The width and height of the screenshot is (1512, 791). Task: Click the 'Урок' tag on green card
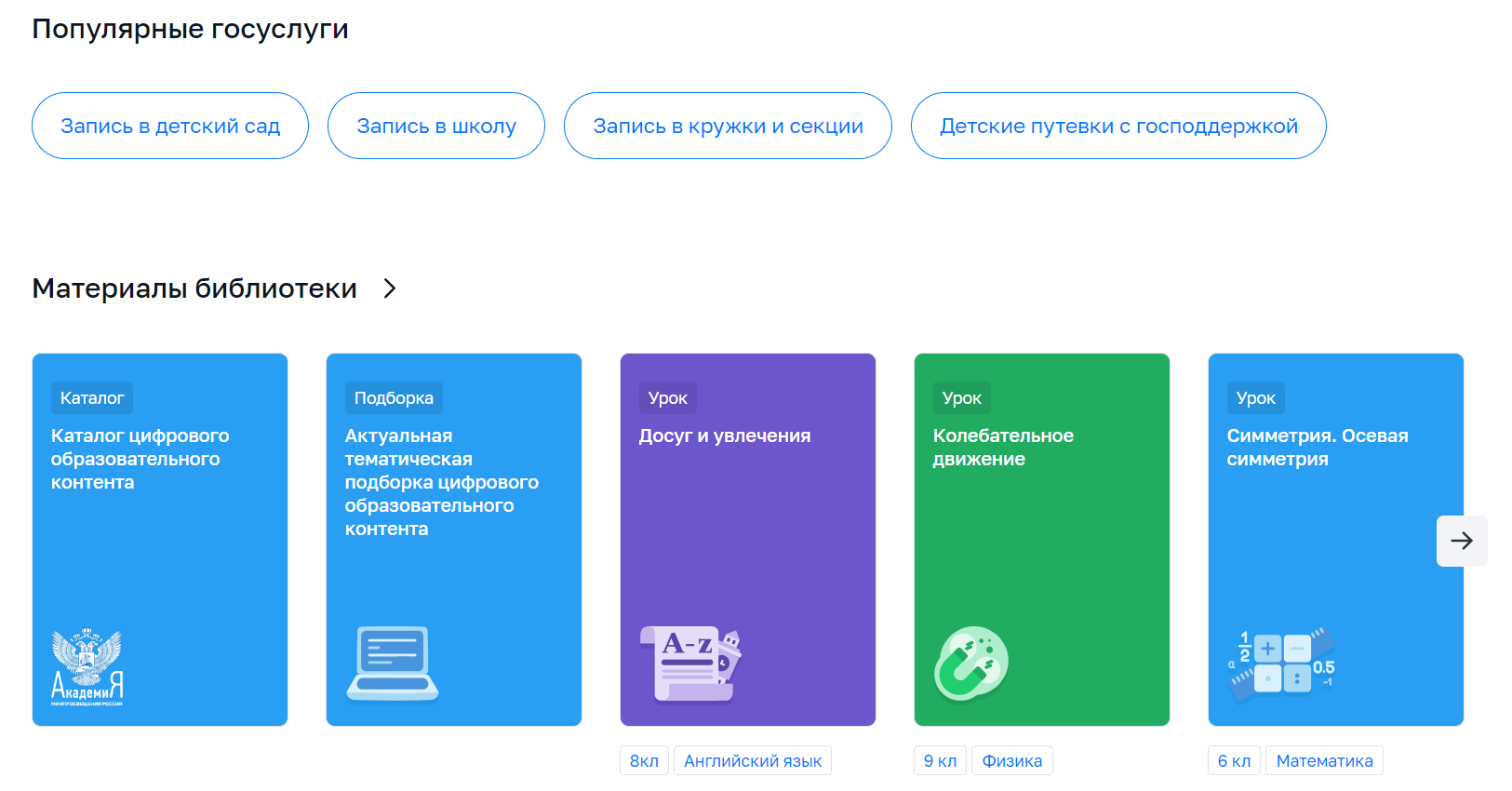point(962,398)
